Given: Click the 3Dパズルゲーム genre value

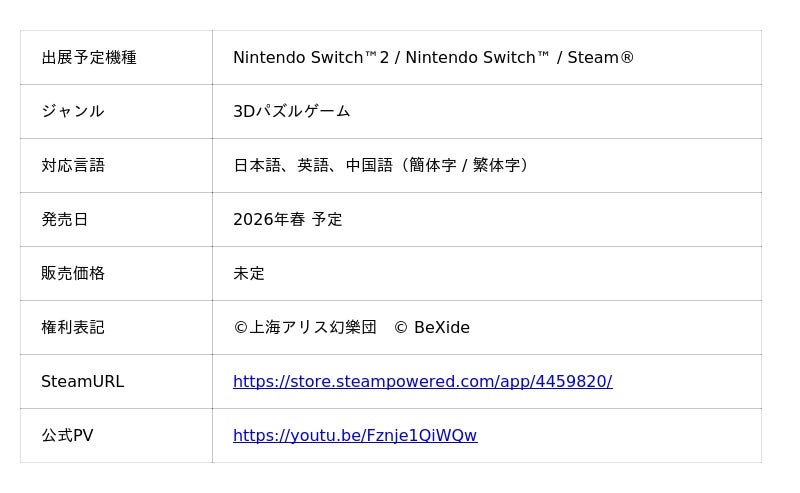Looking at the screenshot, I should pos(292,112).
